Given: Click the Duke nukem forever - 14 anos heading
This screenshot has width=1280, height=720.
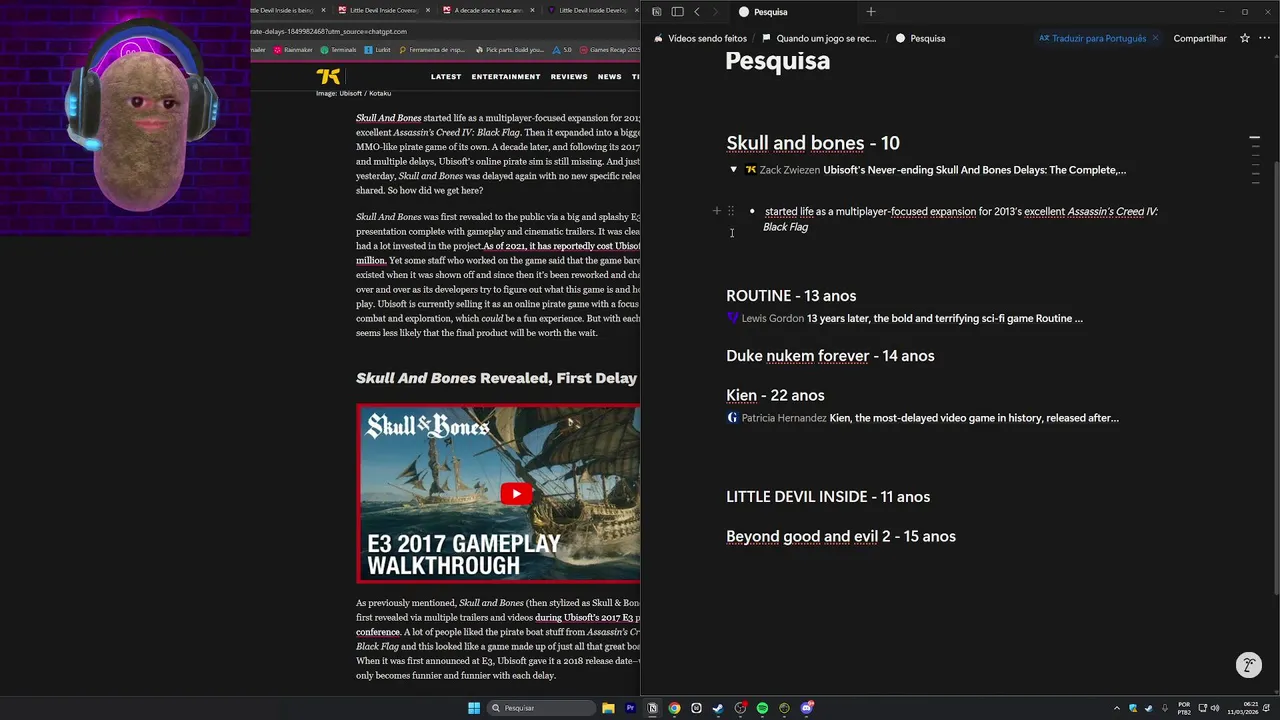Looking at the screenshot, I should pos(830,356).
